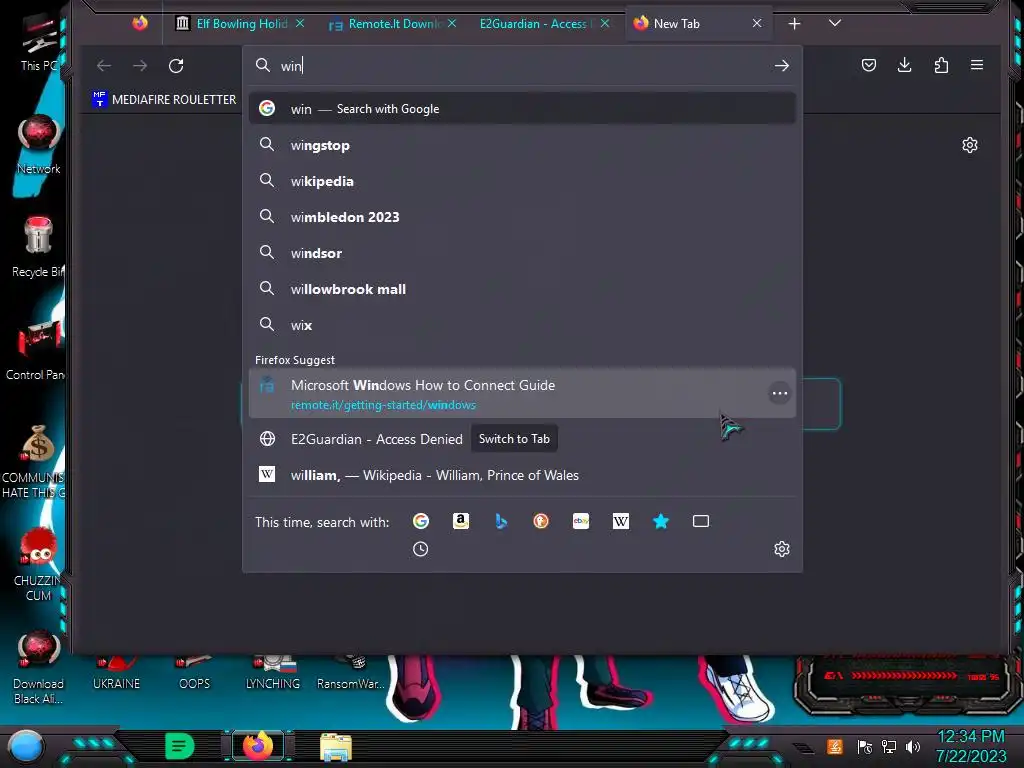1024x768 pixels.
Task: Search this time with DuckDuckGo
Action: click(x=541, y=521)
